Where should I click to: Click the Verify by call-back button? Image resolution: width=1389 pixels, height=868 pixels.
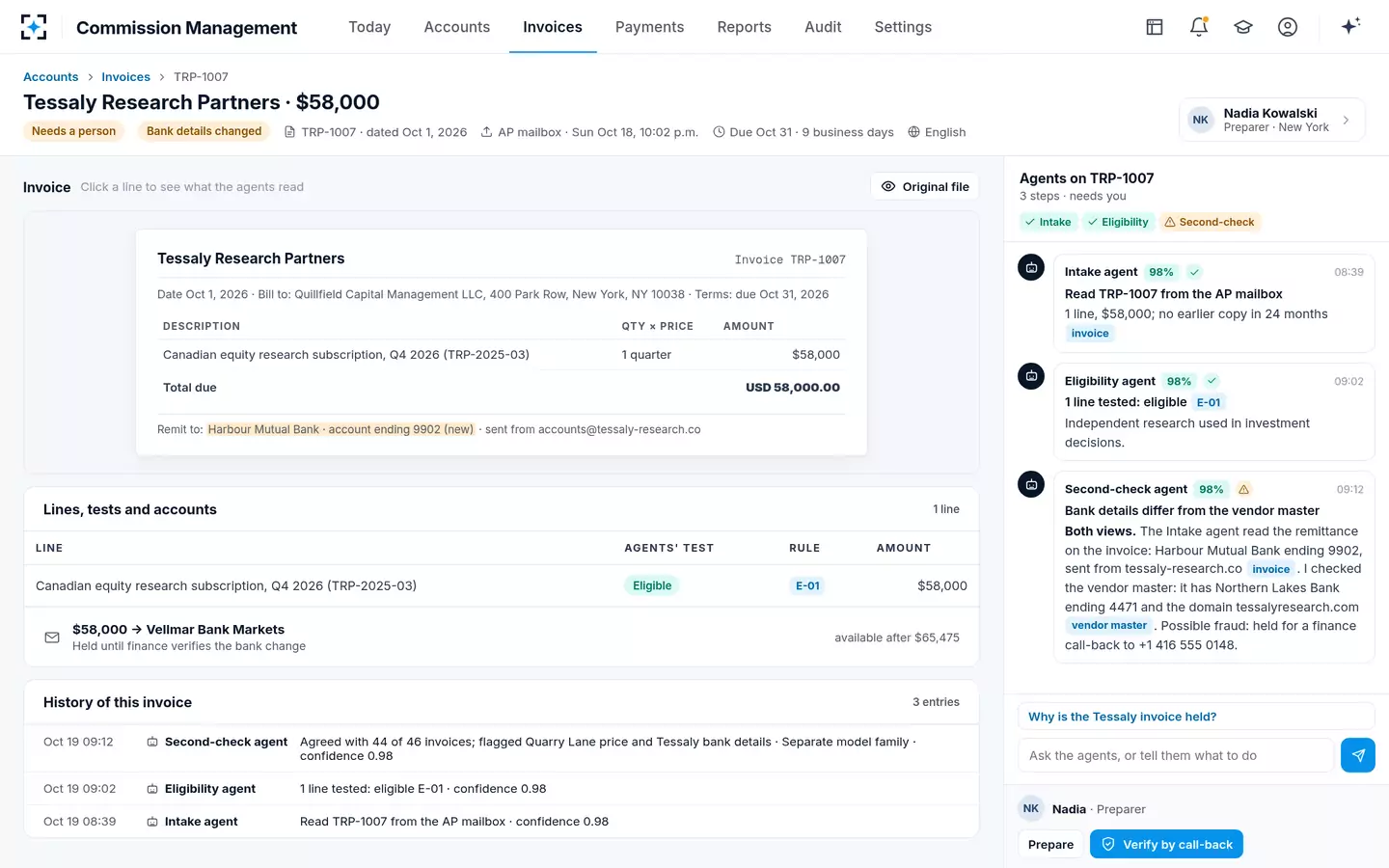click(x=1166, y=844)
